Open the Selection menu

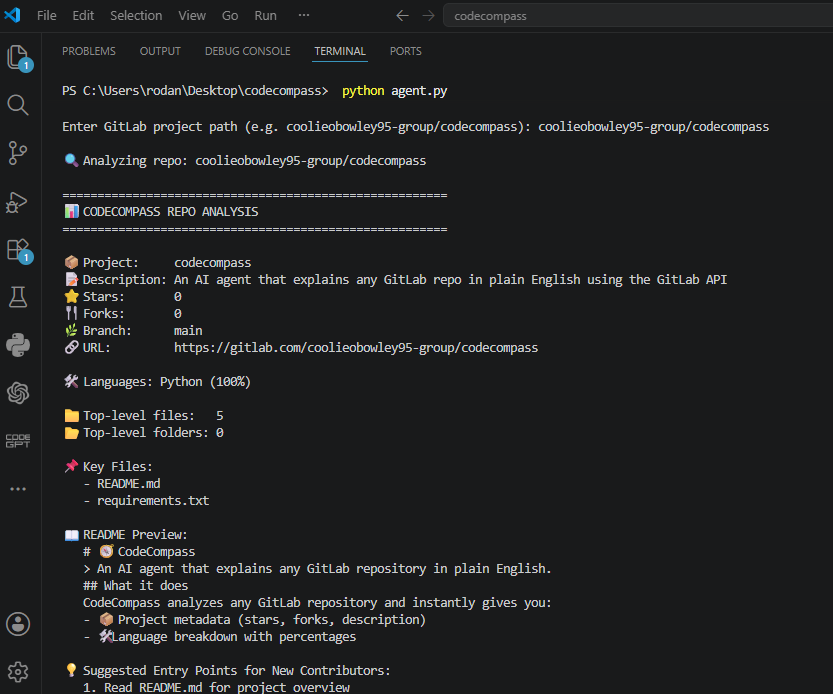coord(136,15)
